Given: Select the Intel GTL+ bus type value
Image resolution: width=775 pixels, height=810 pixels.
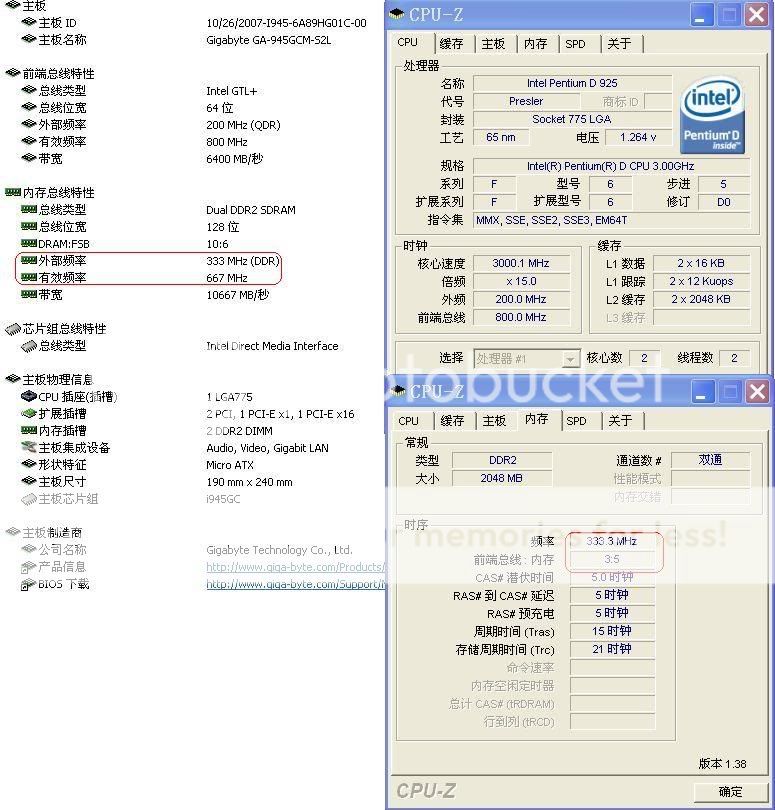Looking at the screenshot, I should click(231, 91).
